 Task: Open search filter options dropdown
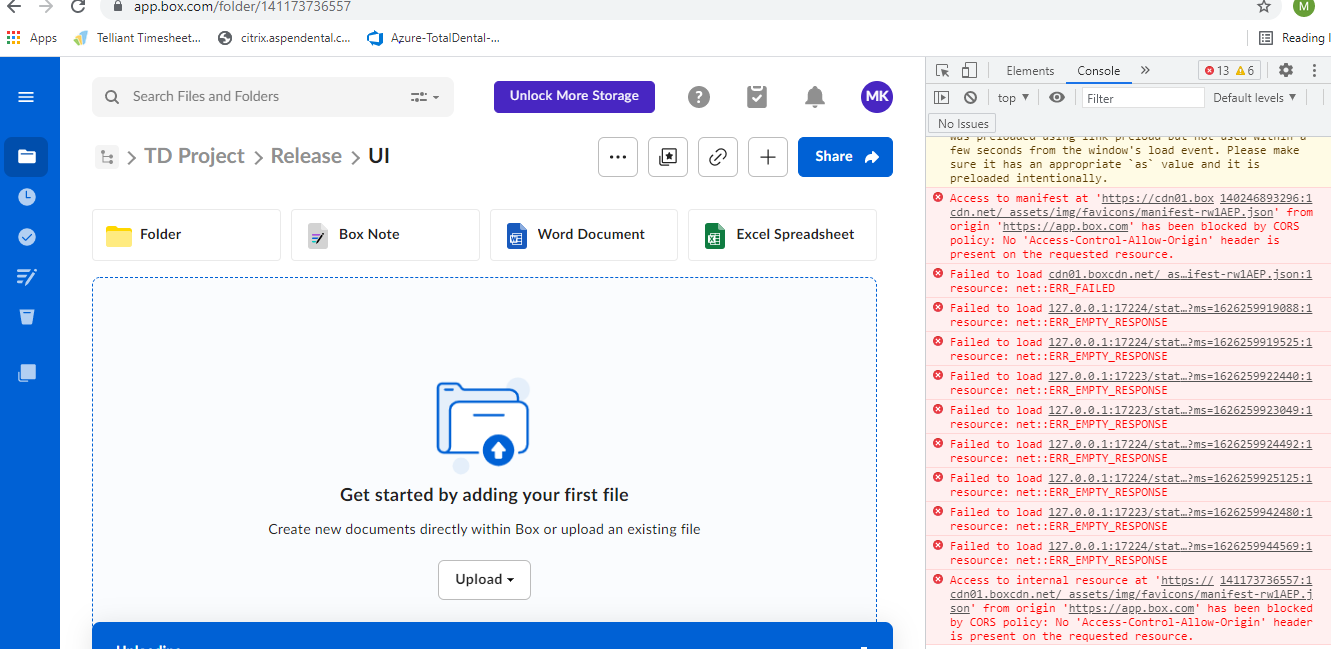point(425,97)
